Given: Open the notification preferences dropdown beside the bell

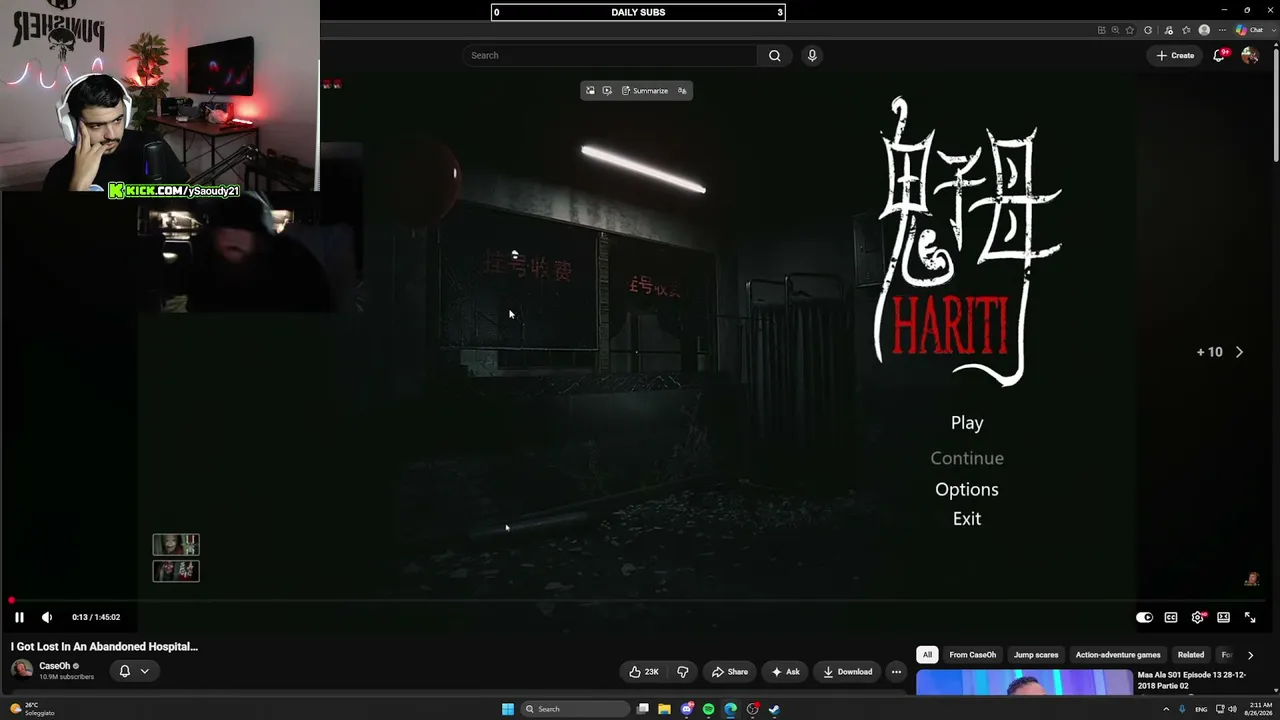Looking at the screenshot, I should pyautogui.click(x=144, y=671).
